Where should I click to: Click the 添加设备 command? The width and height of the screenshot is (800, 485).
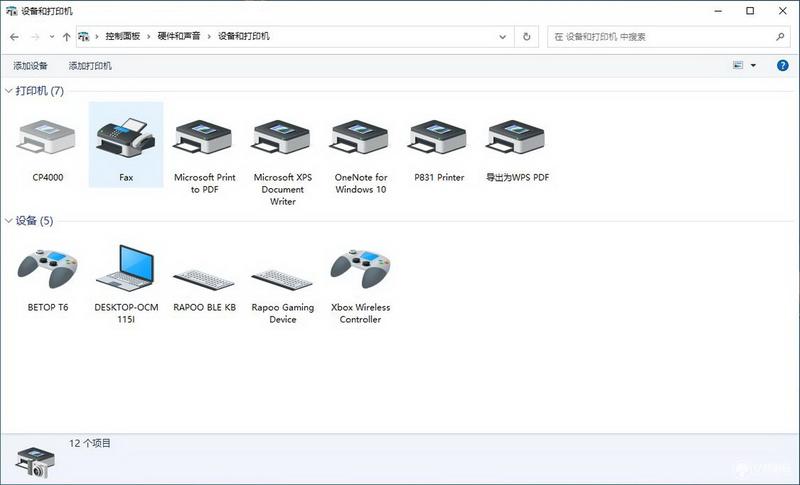coord(30,66)
